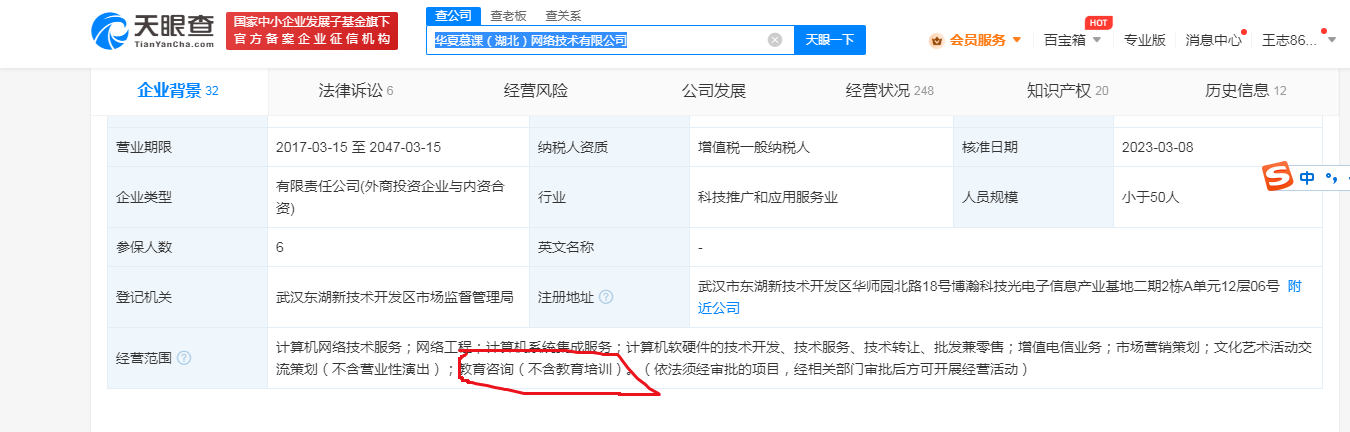The image size is (1350, 432).
Task: Click the HOT badge above 百宝箱
Action: click(1098, 22)
